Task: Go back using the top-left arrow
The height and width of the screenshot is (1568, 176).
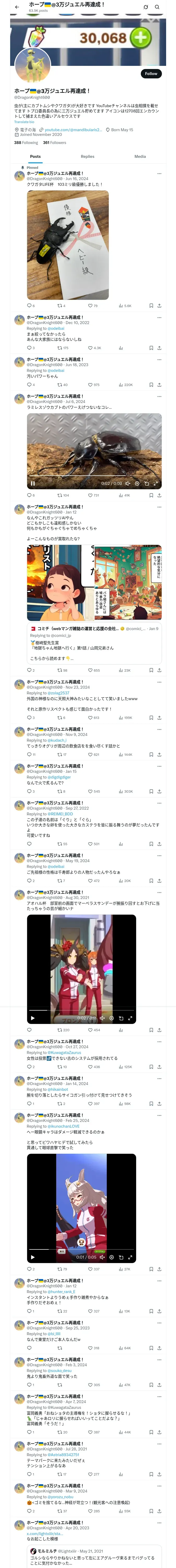Action: click(x=16, y=7)
